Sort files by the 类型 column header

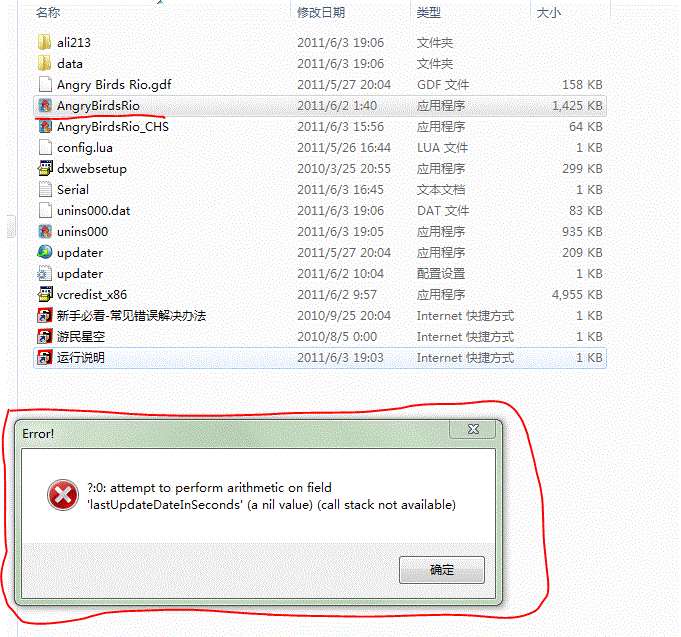pyautogui.click(x=429, y=12)
